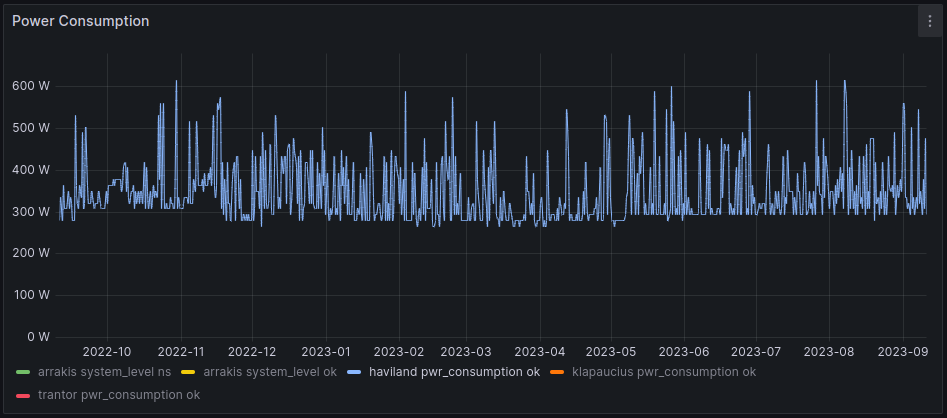Click the 600 W y-axis label
Image resolution: width=947 pixels, height=418 pixels.
31,86
